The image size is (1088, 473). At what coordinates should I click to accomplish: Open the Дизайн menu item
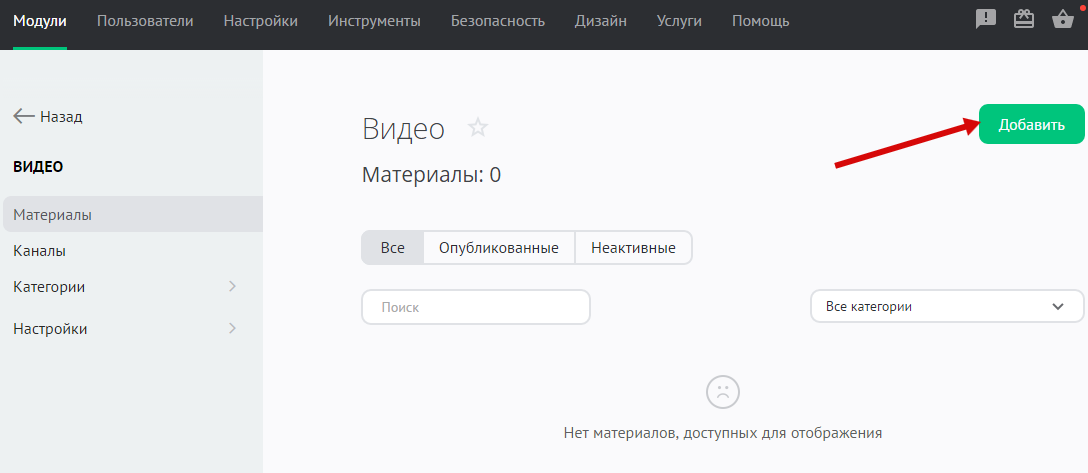[601, 21]
